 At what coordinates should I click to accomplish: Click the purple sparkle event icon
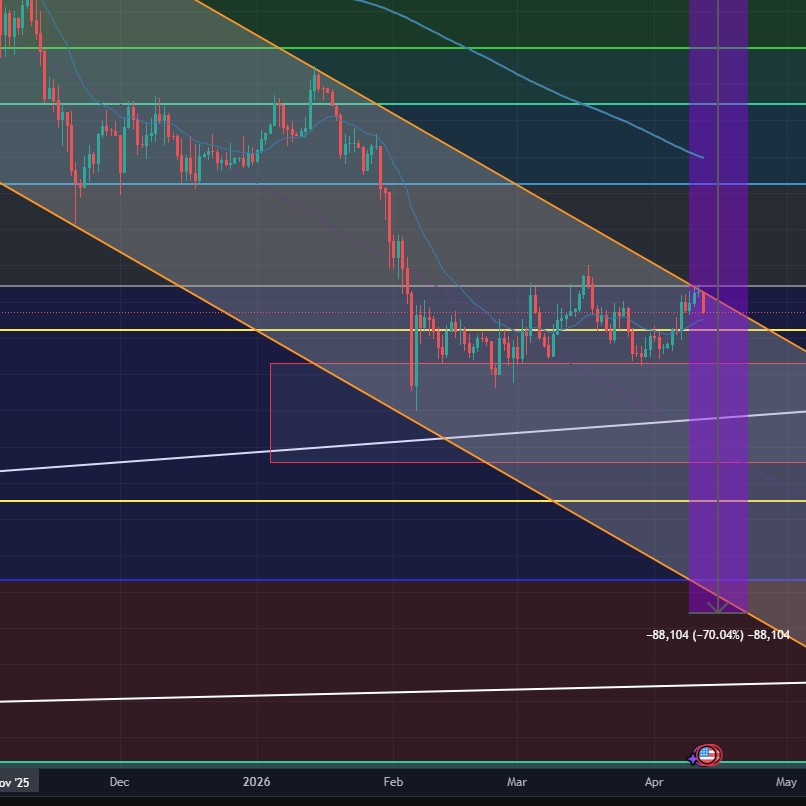click(x=693, y=758)
